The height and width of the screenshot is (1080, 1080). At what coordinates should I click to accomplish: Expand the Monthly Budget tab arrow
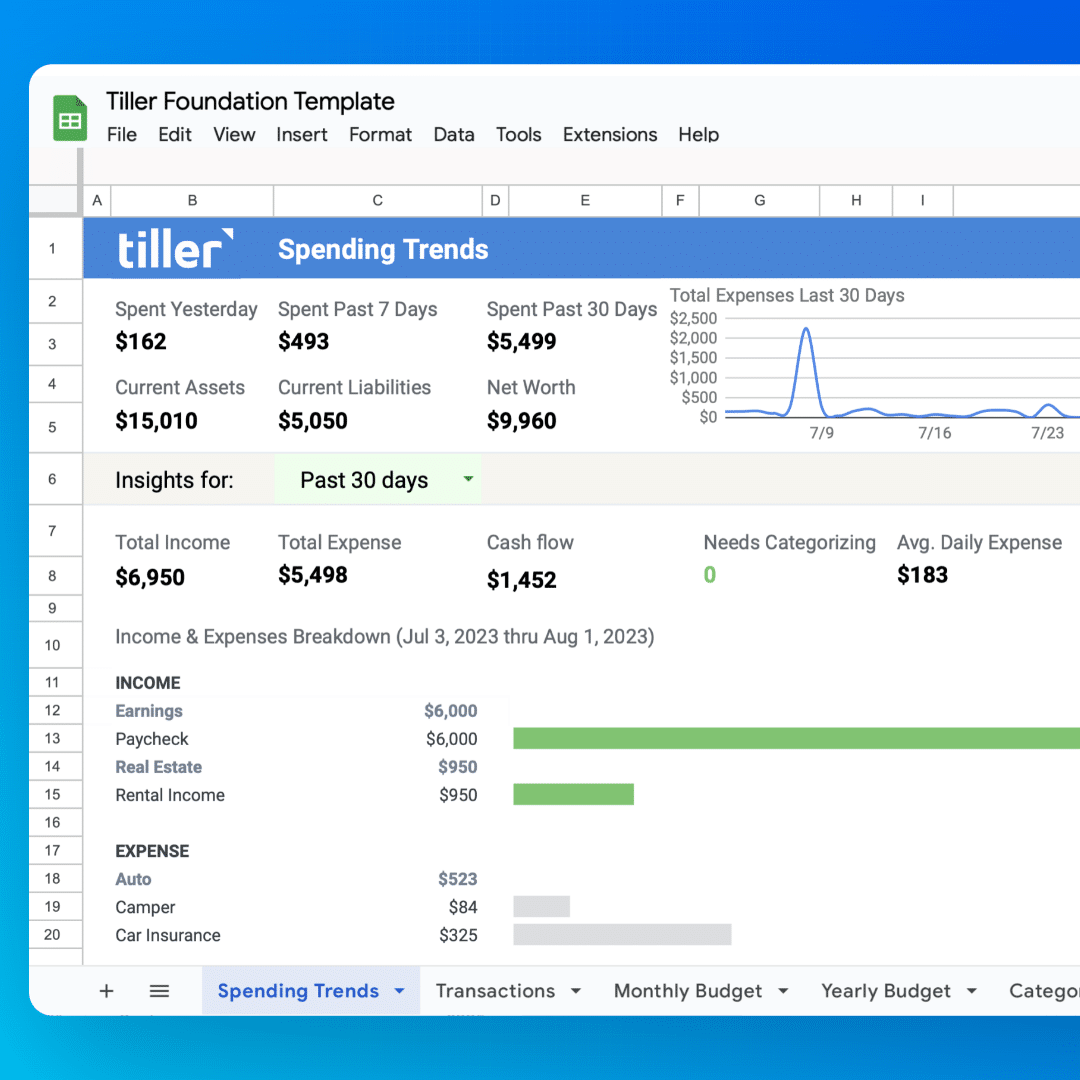coord(783,991)
